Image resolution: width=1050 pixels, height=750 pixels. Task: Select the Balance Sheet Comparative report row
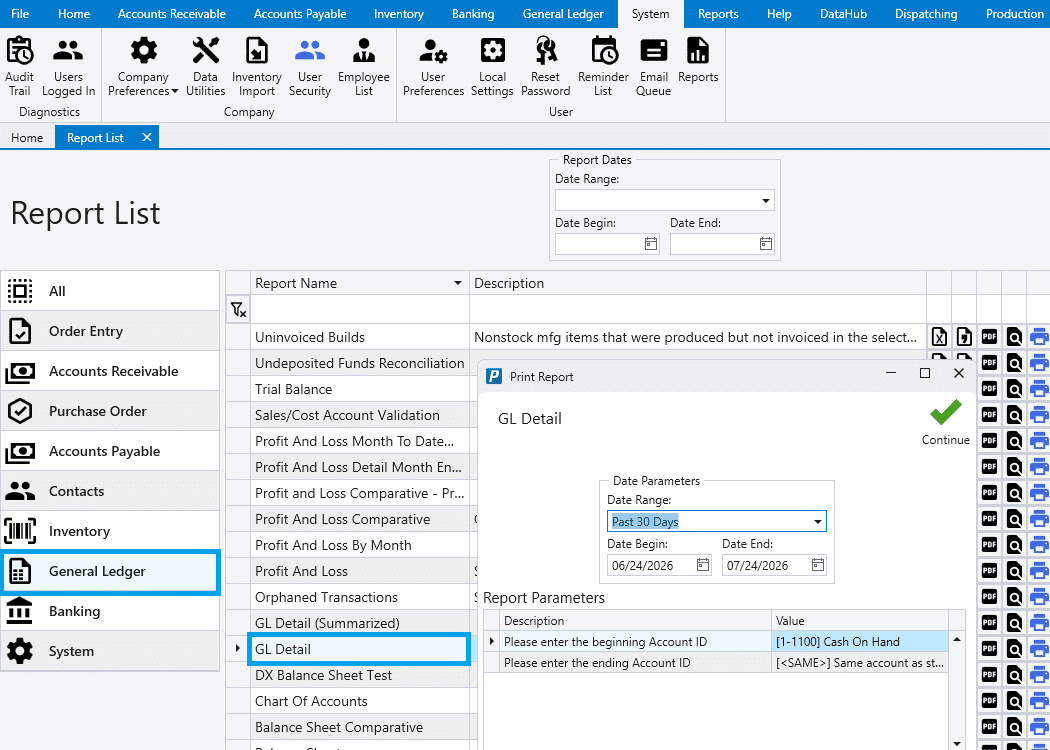click(x=360, y=727)
